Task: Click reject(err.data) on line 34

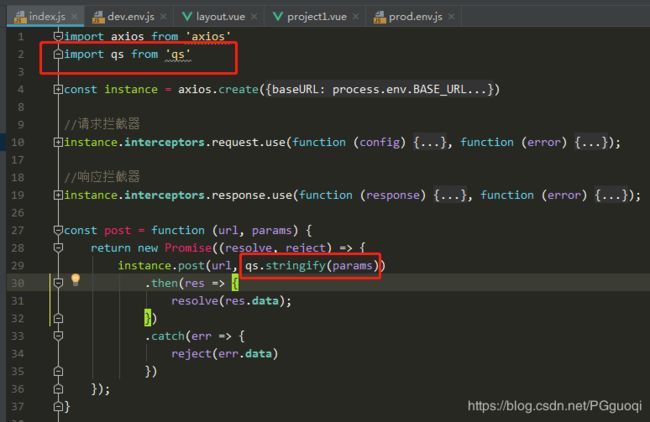Action: [x=225, y=354]
